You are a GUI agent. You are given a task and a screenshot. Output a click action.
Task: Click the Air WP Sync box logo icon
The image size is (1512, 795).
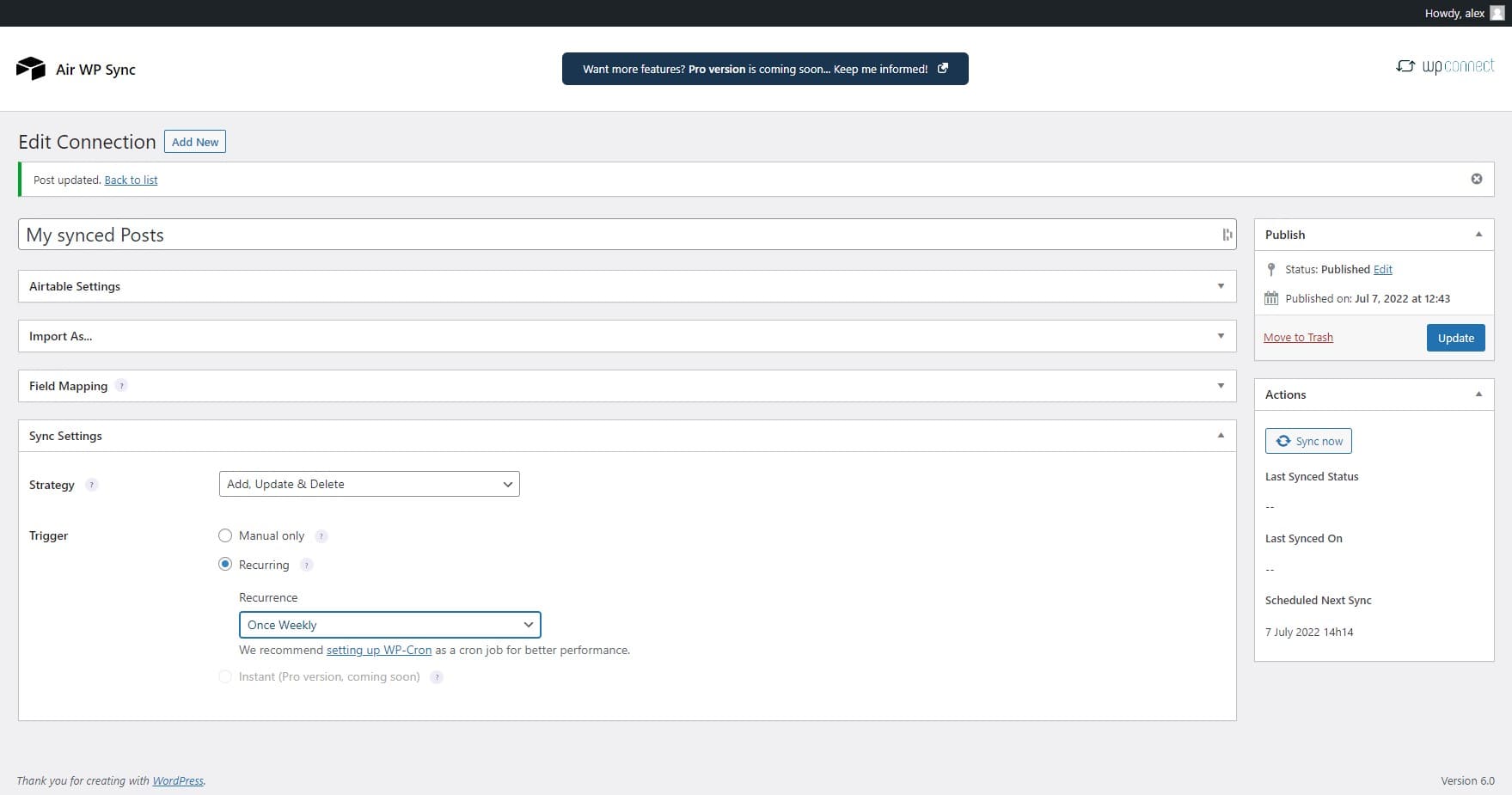coord(31,69)
